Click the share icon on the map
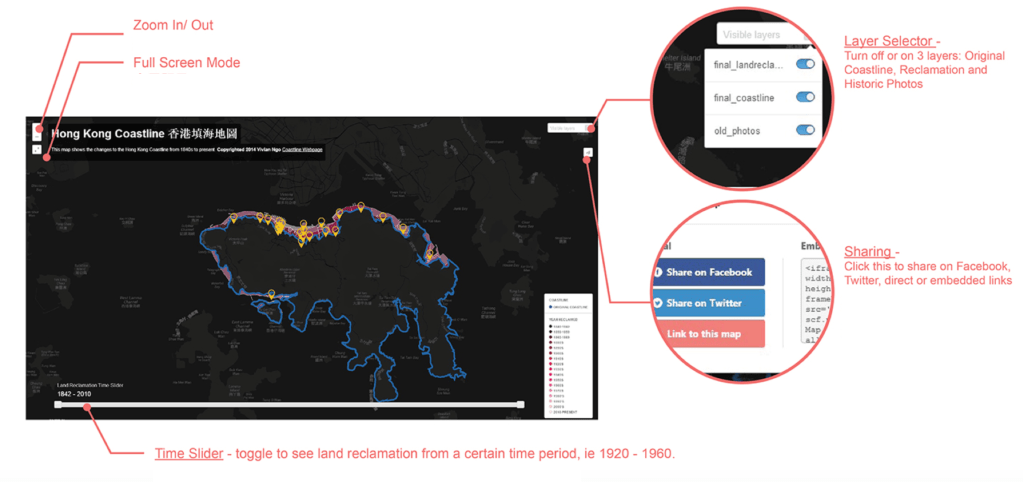 [x=588, y=153]
